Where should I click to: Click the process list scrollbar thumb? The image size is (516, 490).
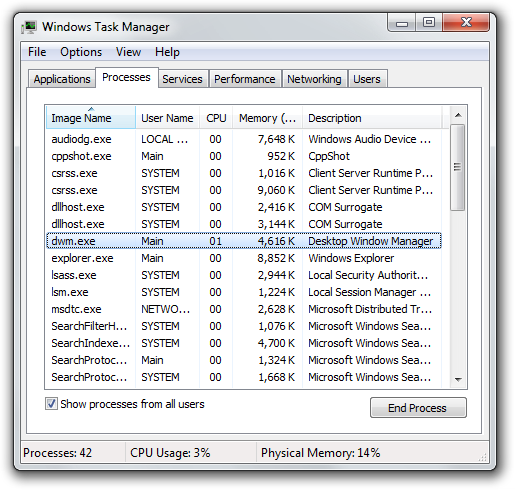pyautogui.click(x=457, y=167)
